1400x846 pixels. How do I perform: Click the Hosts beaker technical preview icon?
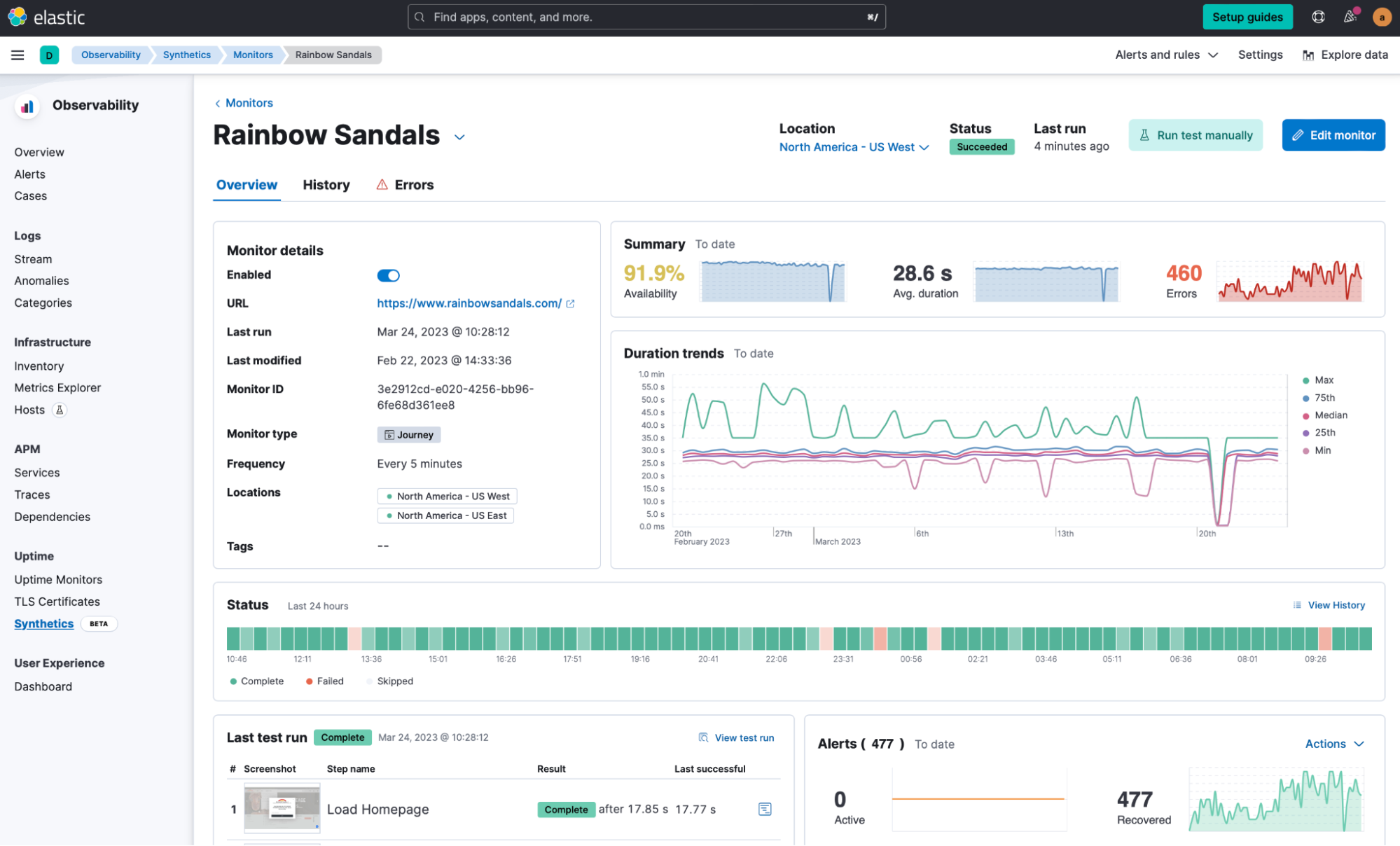(60, 410)
